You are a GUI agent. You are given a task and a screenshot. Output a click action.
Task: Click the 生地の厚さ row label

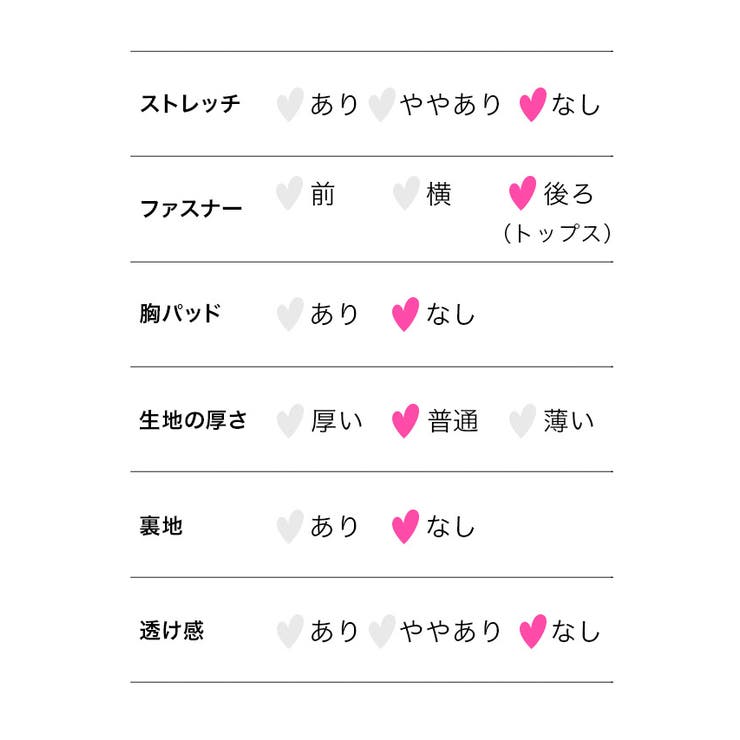pos(193,420)
